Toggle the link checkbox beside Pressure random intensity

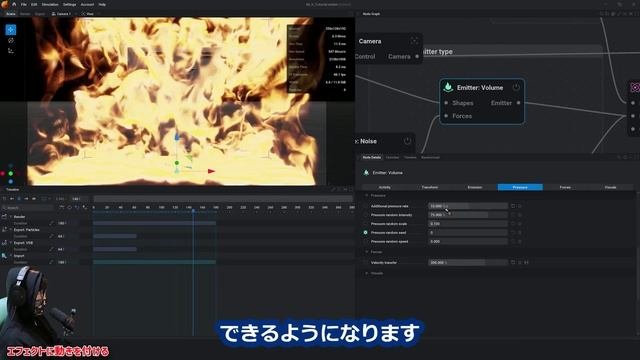click(513, 215)
